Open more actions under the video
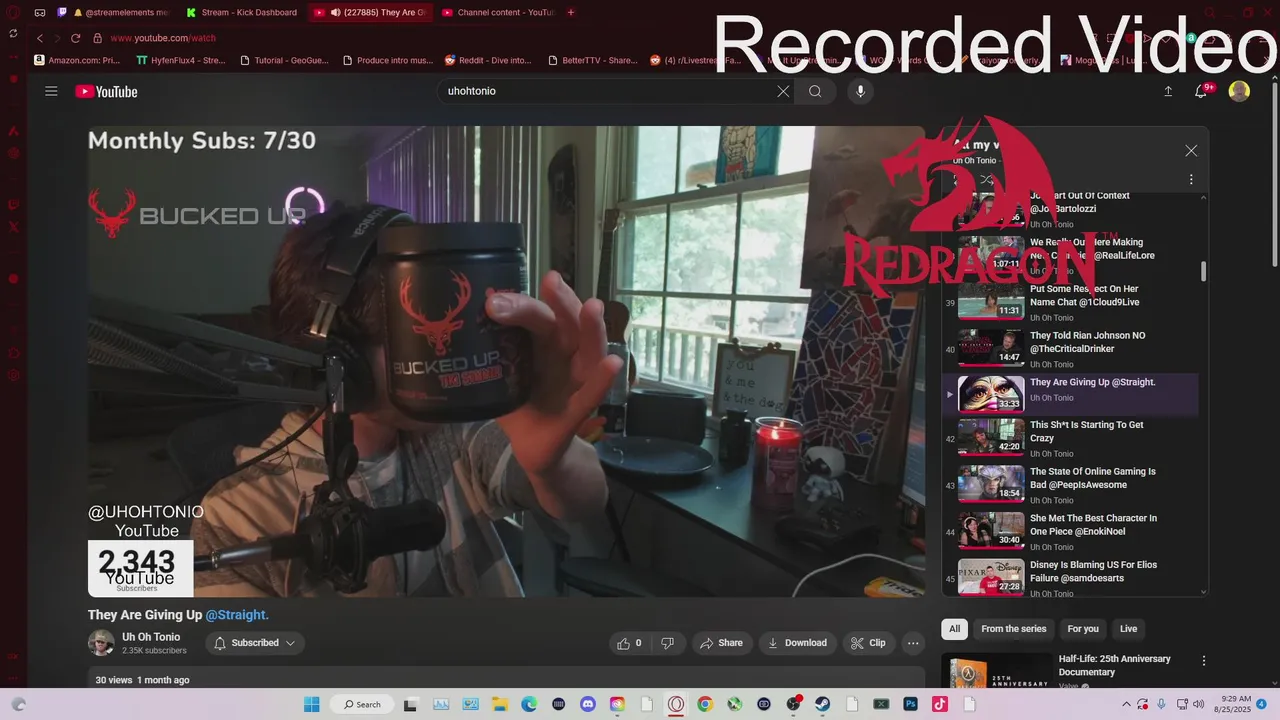The height and width of the screenshot is (720, 1280). (913, 643)
